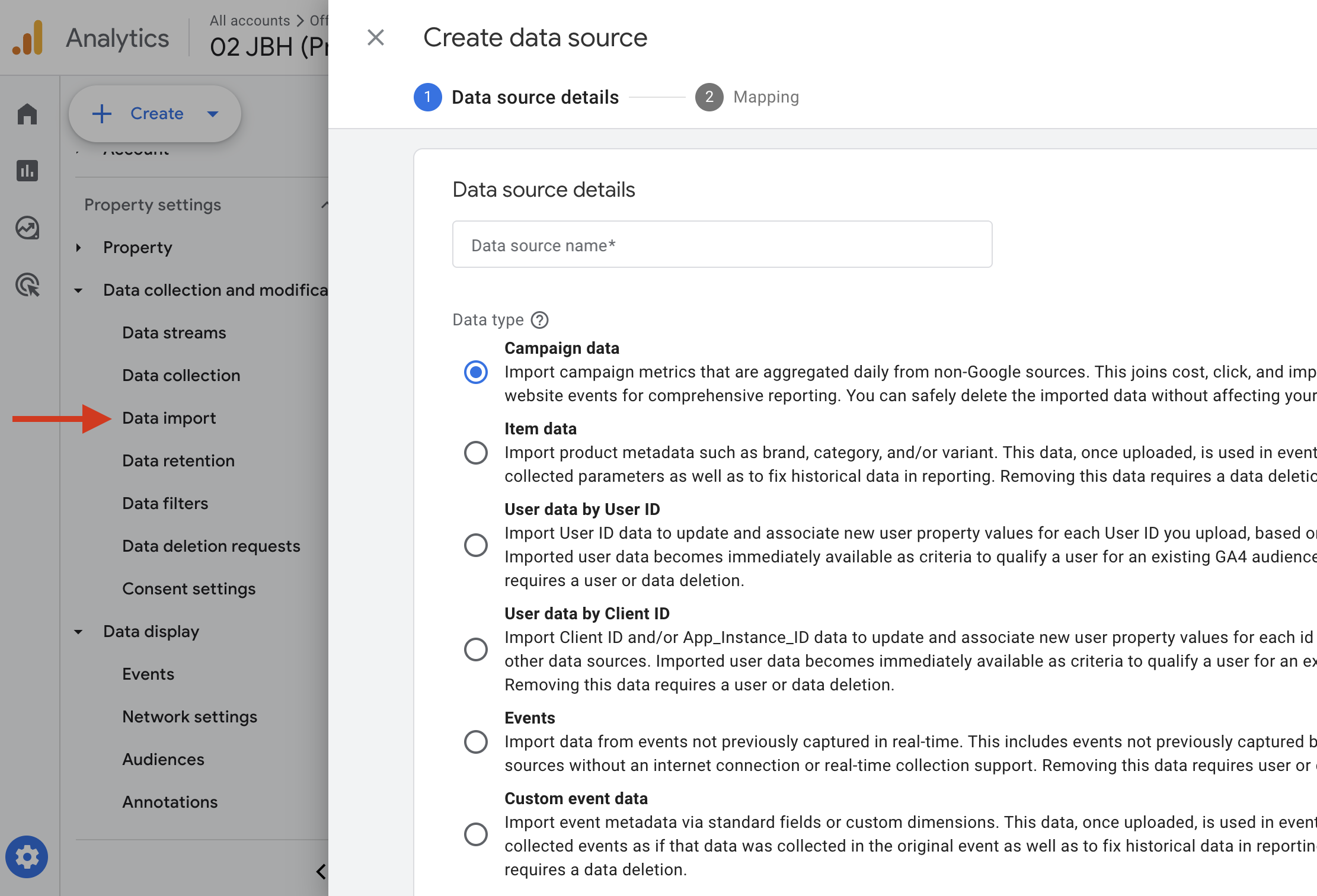Click the Data source name field
Viewport: 1317px width, 896px height.
coord(722,245)
